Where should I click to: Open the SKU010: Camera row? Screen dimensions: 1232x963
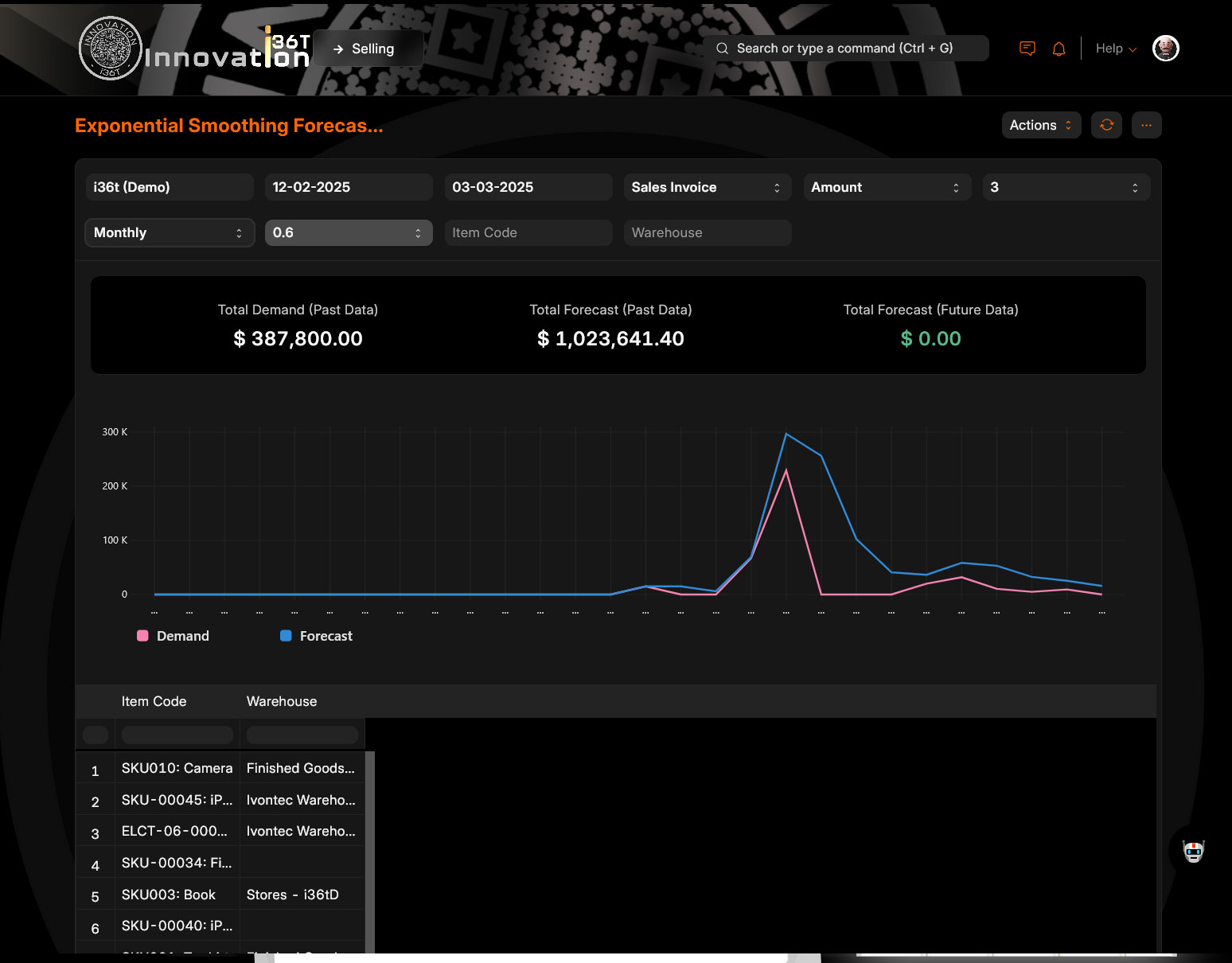[x=177, y=768]
